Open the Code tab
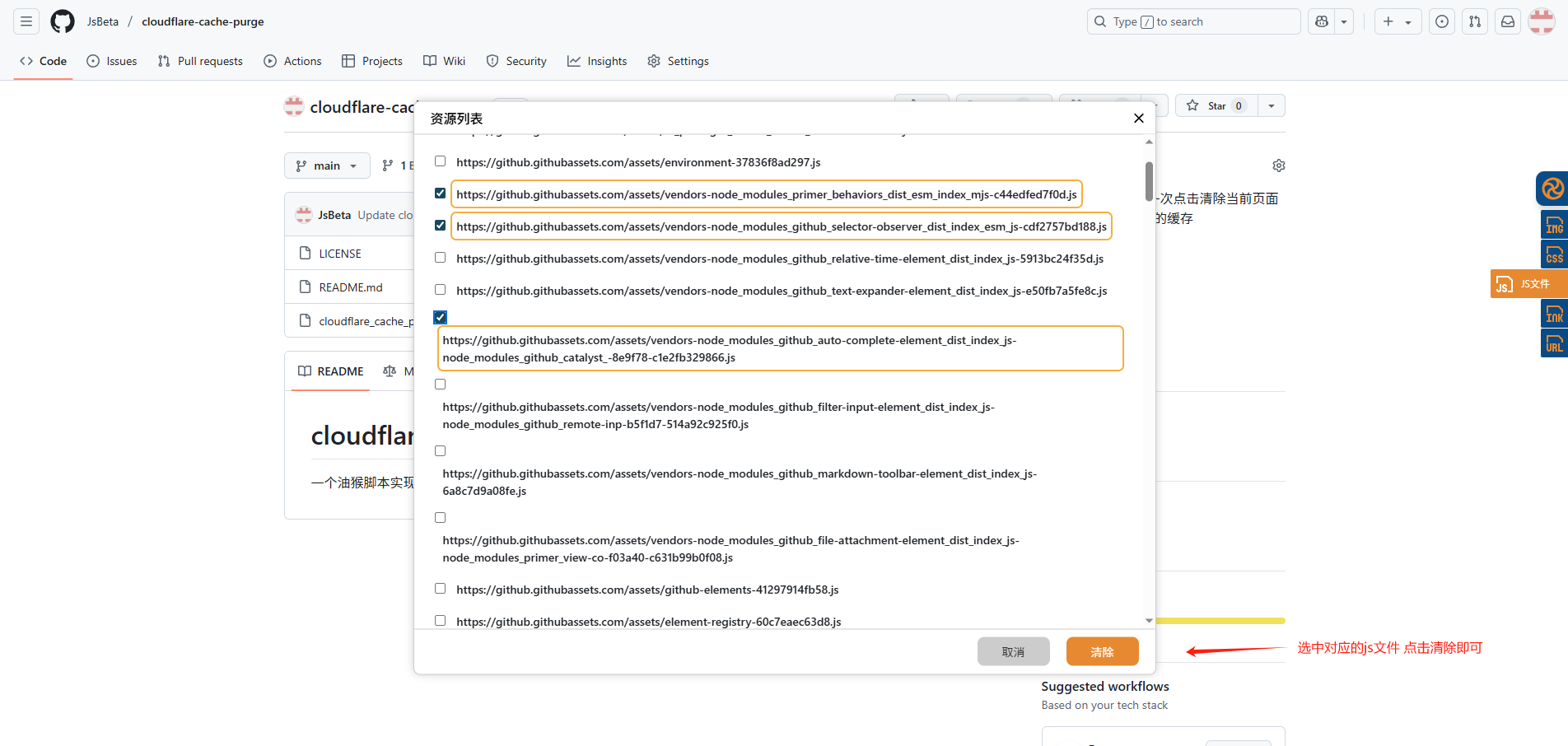This screenshot has height=746, width=1568. [43, 61]
